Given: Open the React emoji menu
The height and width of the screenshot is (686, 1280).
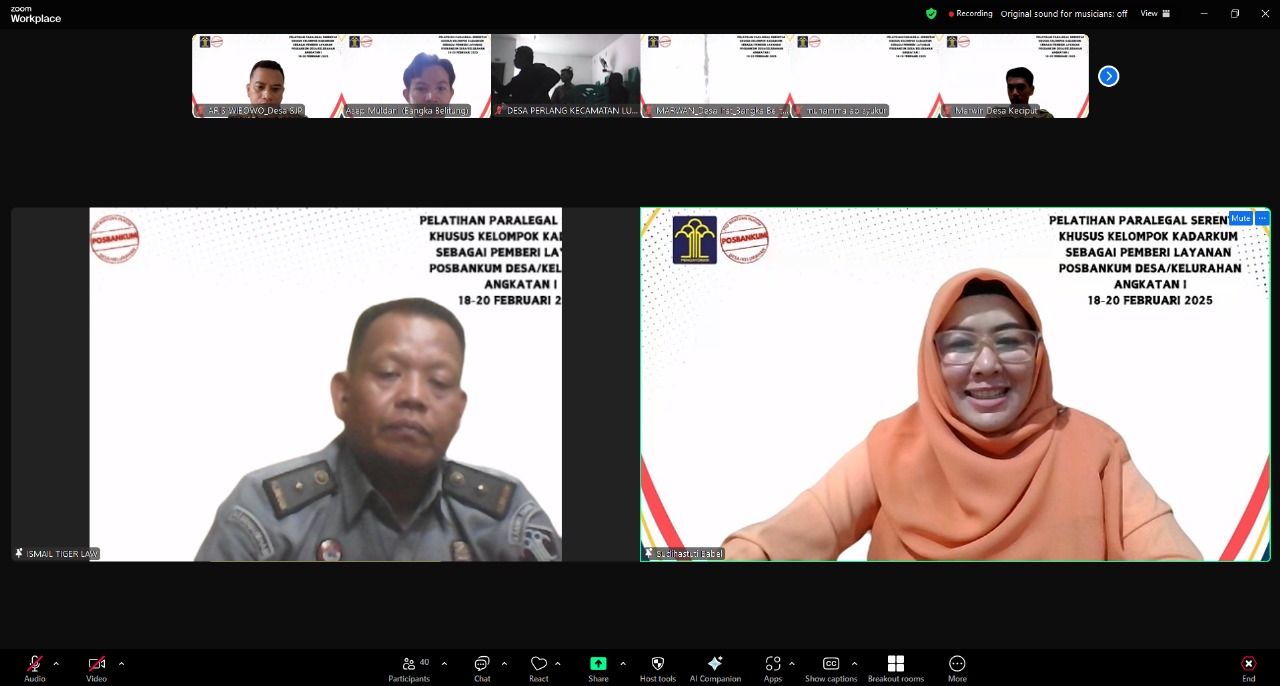Looking at the screenshot, I should click(539, 668).
